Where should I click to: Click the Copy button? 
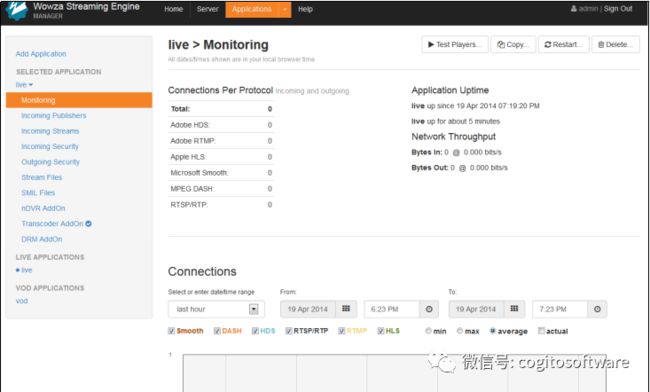tap(513, 44)
